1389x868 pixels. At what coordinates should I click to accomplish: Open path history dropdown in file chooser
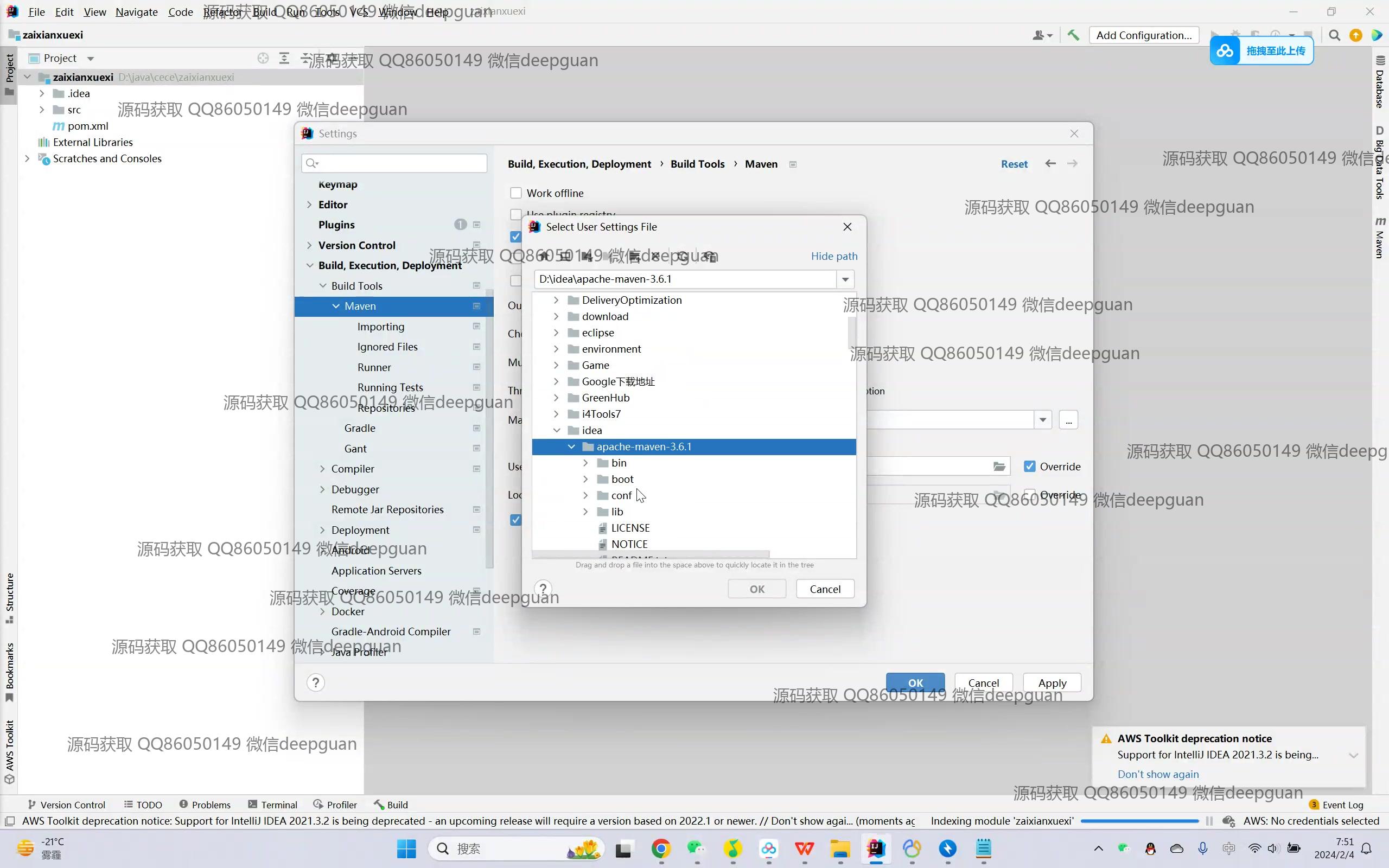point(845,279)
